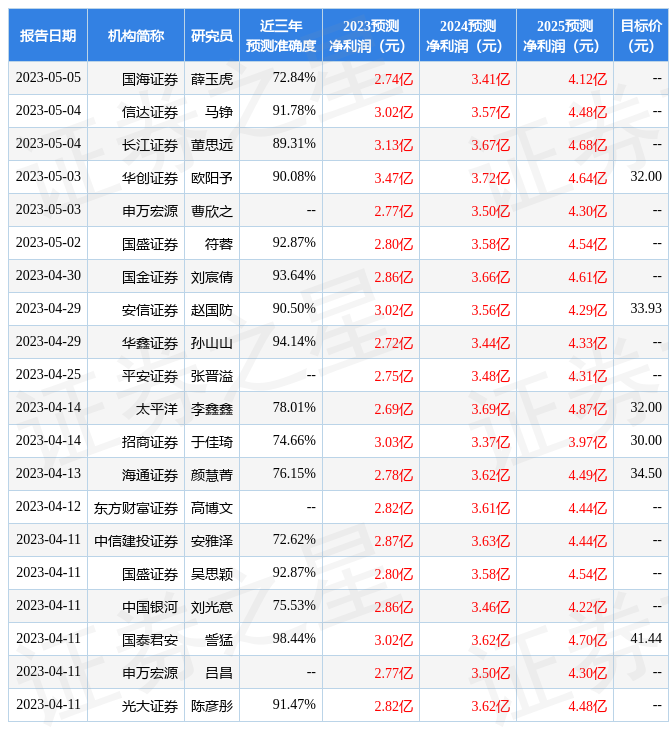Click the 2025预测净利润 column header
The width and height of the screenshot is (669, 730).
point(564,35)
